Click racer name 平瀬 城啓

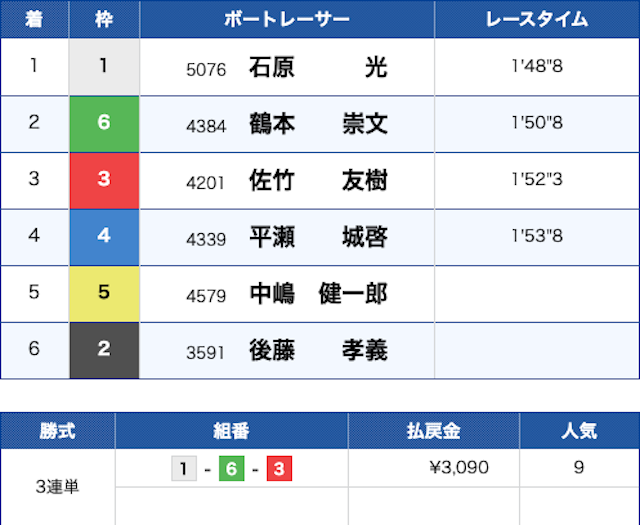317,237
